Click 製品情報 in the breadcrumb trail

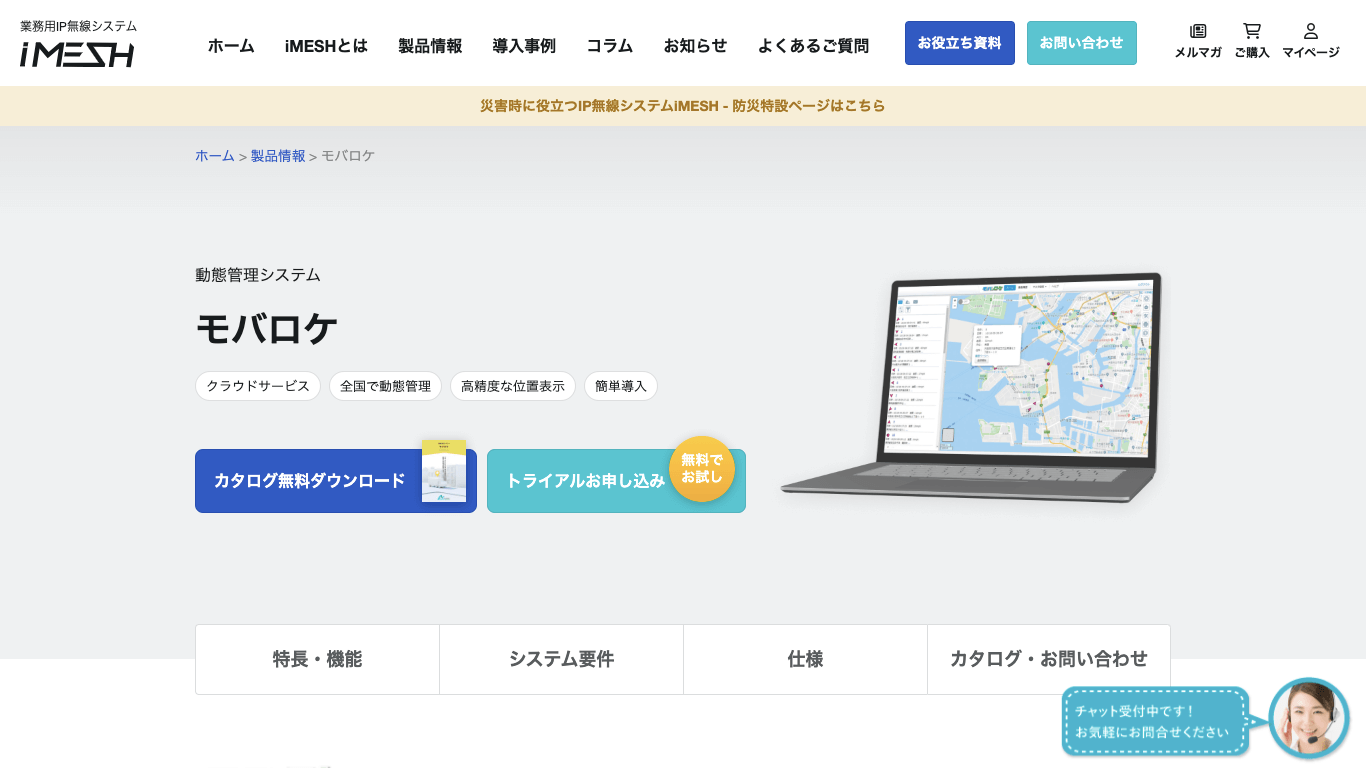275,156
